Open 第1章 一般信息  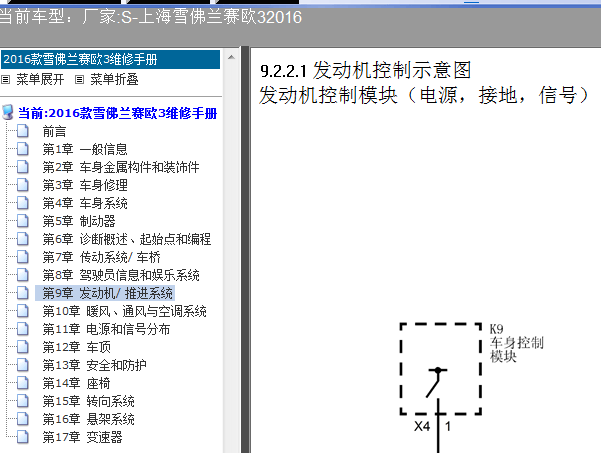tap(85, 149)
